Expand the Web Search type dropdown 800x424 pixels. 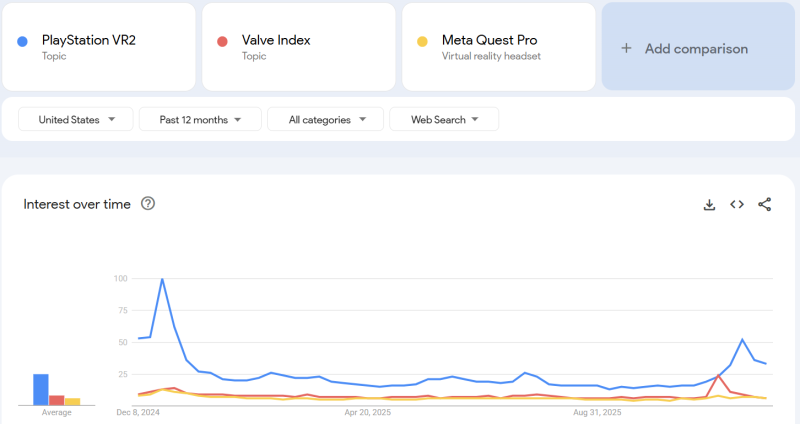pyautogui.click(x=443, y=120)
